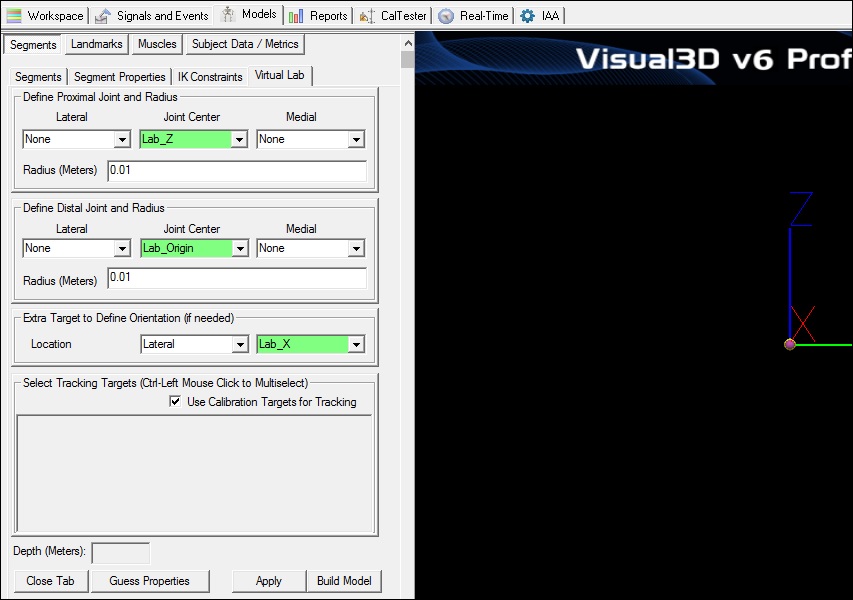Screen dimensions: 853x600
Task: Click the distal Radius (Meters) field
Action: point(237,277)
